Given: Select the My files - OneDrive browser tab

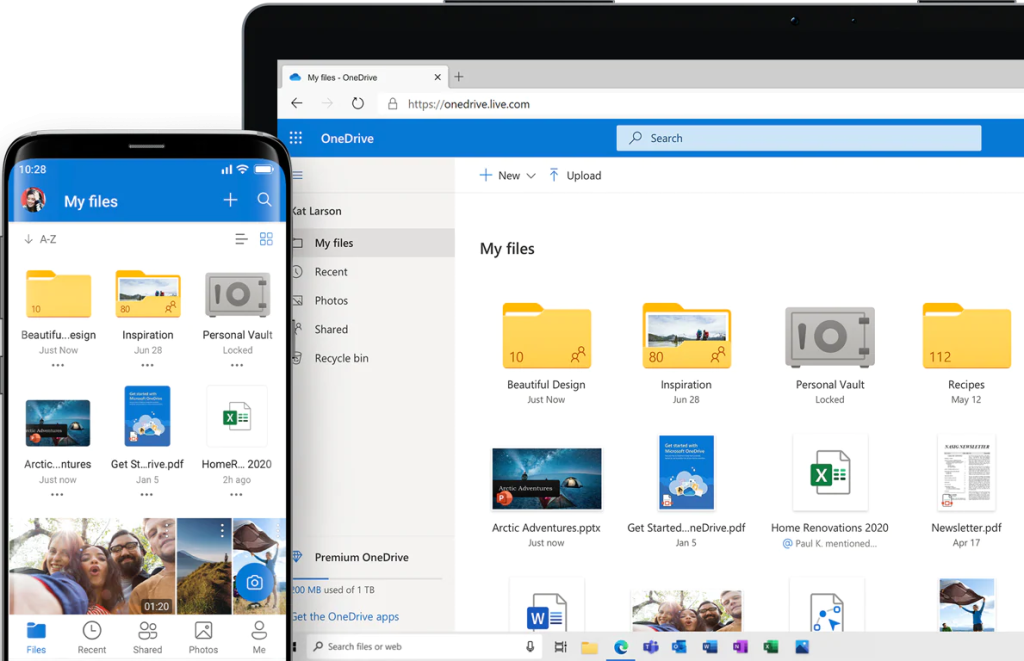Looking at the screenshot, I should [365, 77].
